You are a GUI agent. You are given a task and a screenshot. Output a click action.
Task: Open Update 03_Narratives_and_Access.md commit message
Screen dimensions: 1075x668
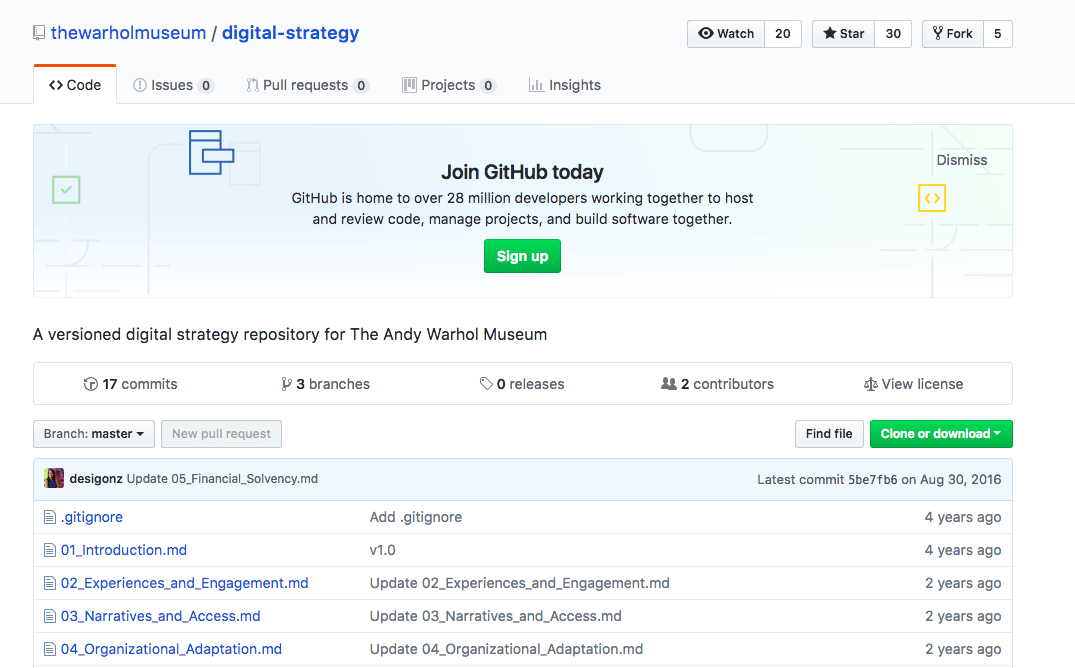pyautogui.click(x=496, y=616)
